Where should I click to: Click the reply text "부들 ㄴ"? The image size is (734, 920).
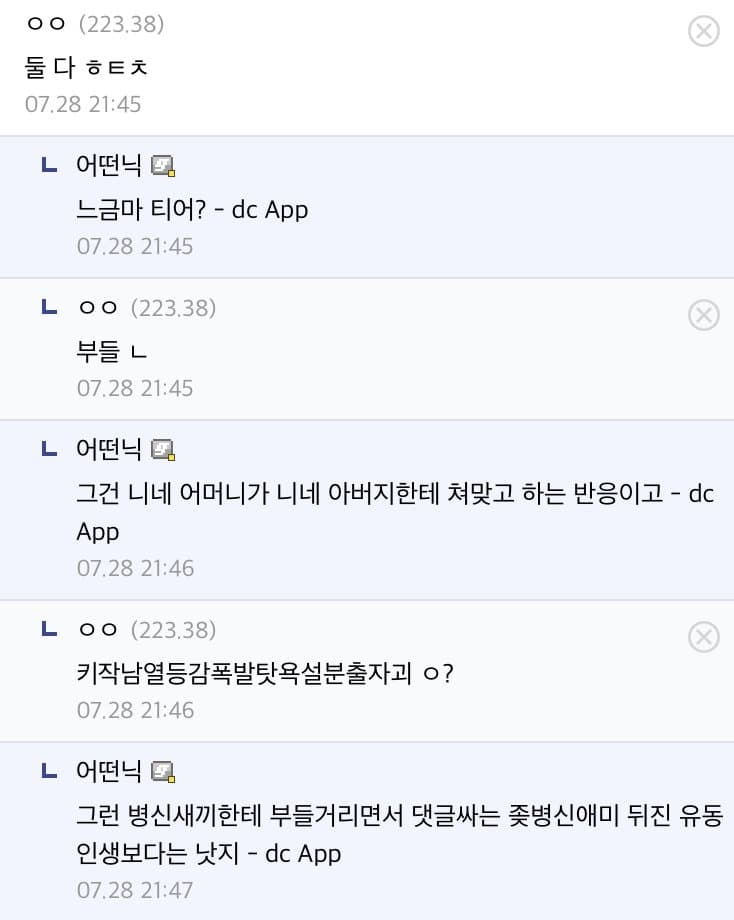(x=111, y=351)
